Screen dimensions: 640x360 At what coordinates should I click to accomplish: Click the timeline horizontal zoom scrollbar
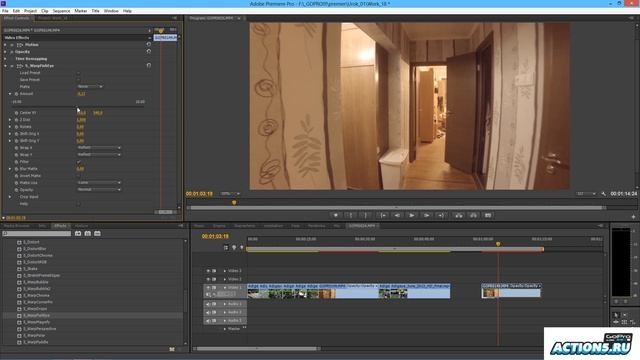tap(256, 349)
